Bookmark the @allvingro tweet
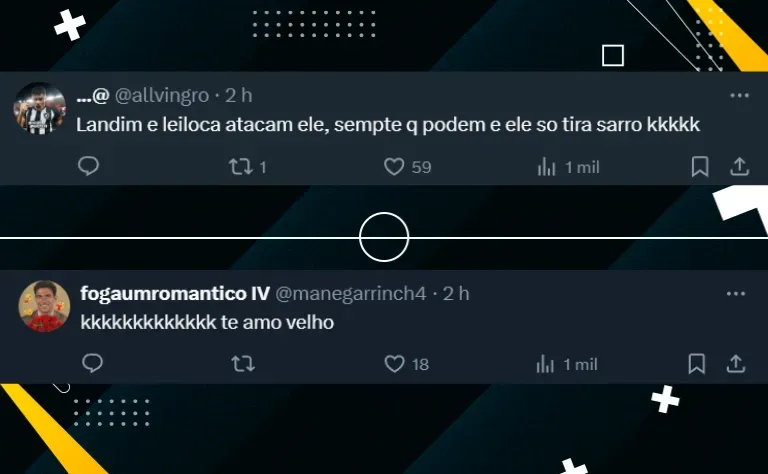 (700, 166)
